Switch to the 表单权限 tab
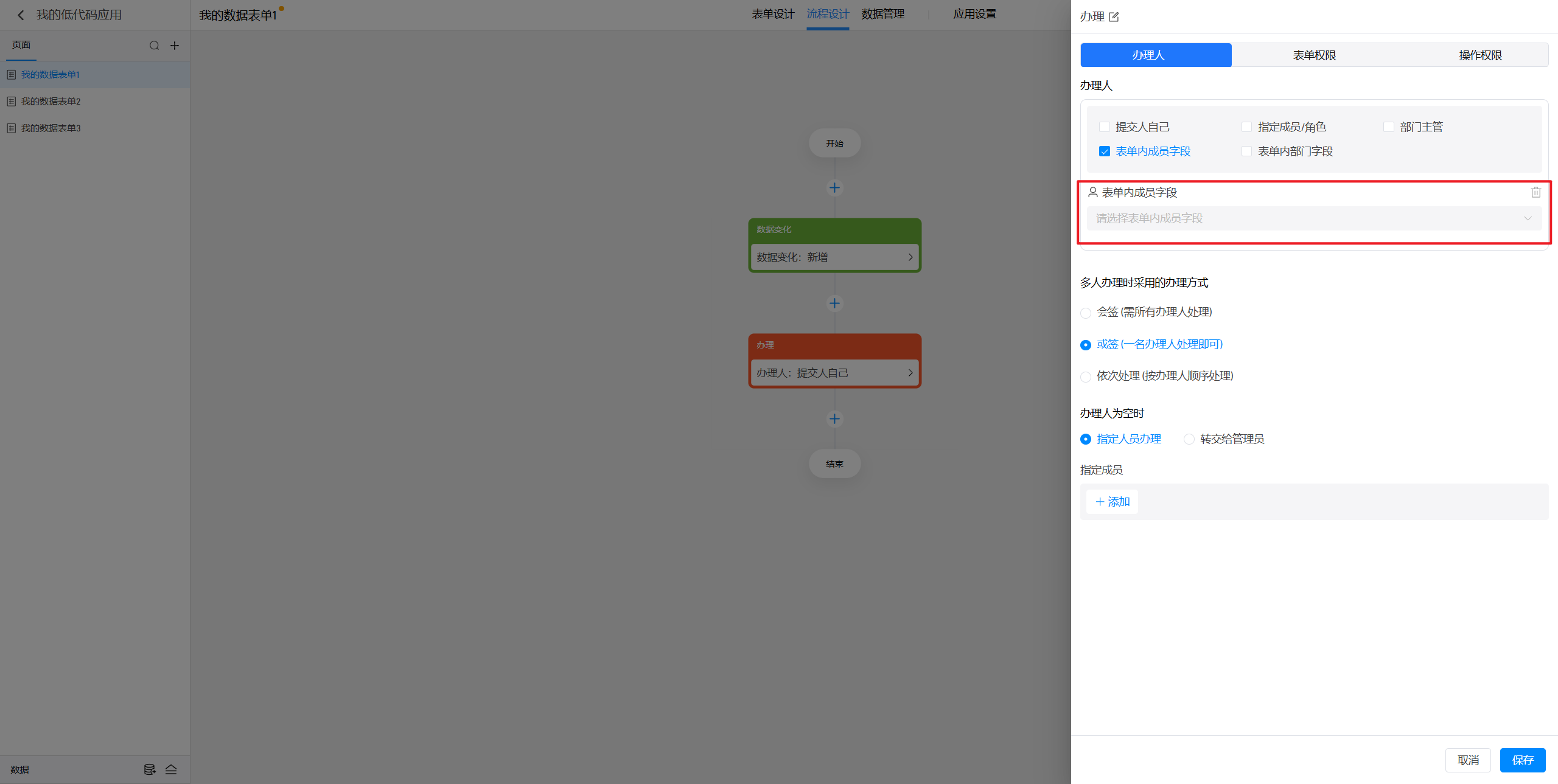 1314,55
